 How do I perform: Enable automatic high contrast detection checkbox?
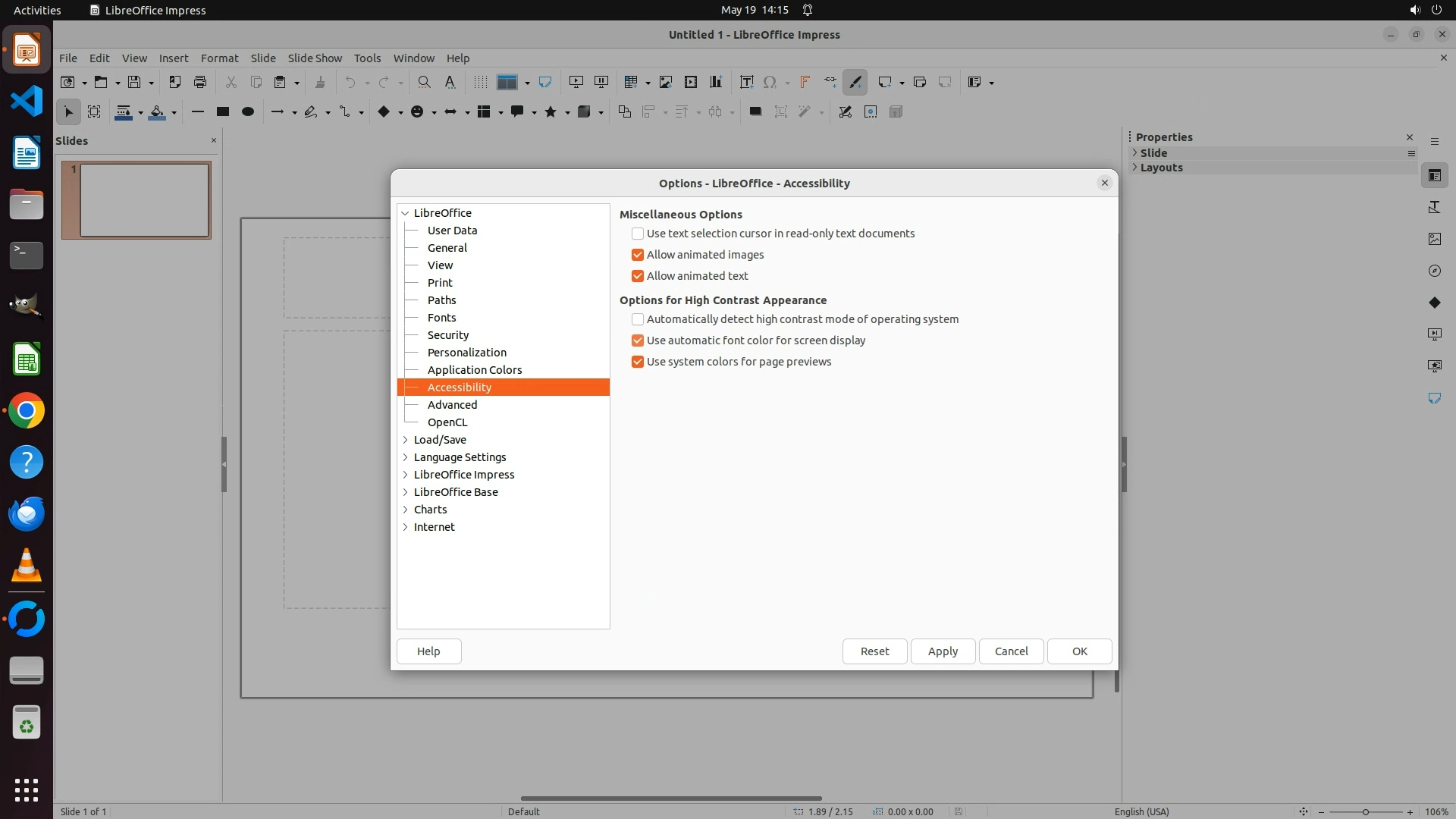pos(638,319)
